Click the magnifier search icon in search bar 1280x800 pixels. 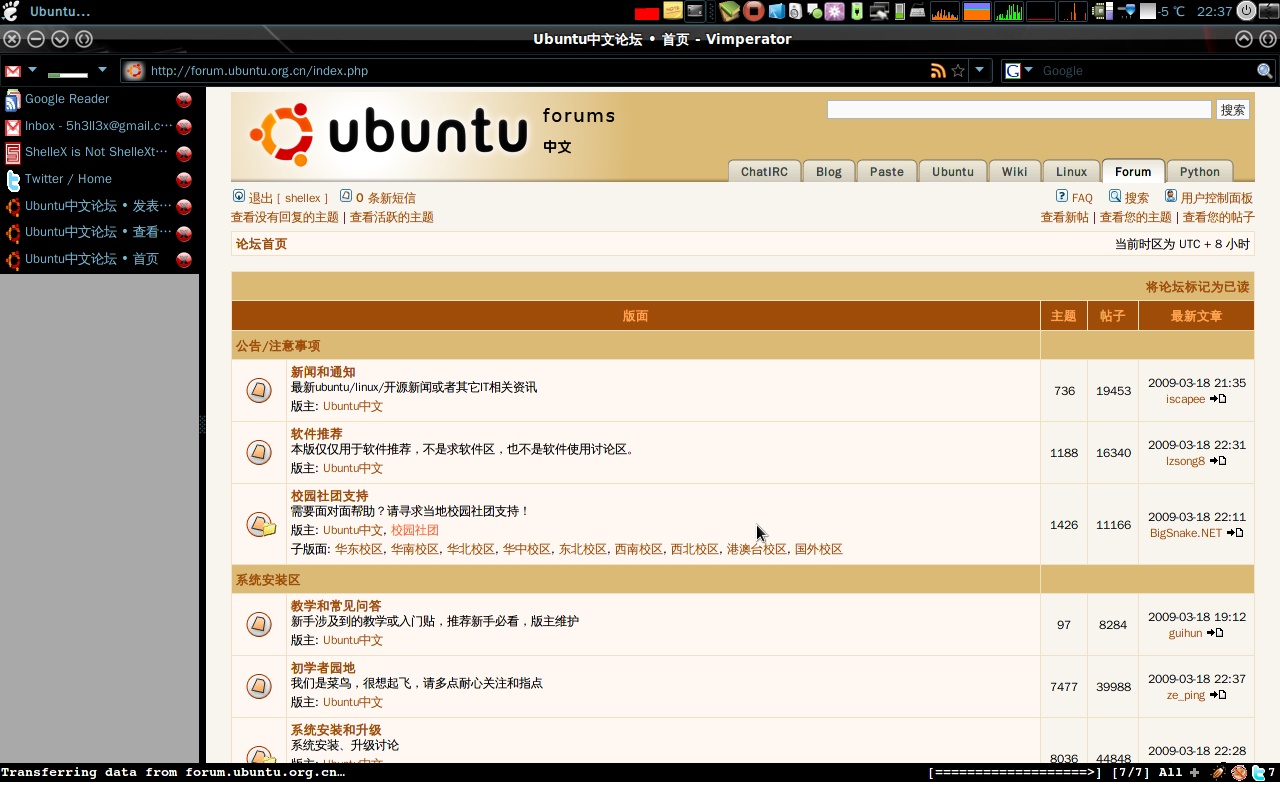point(1265,71)
